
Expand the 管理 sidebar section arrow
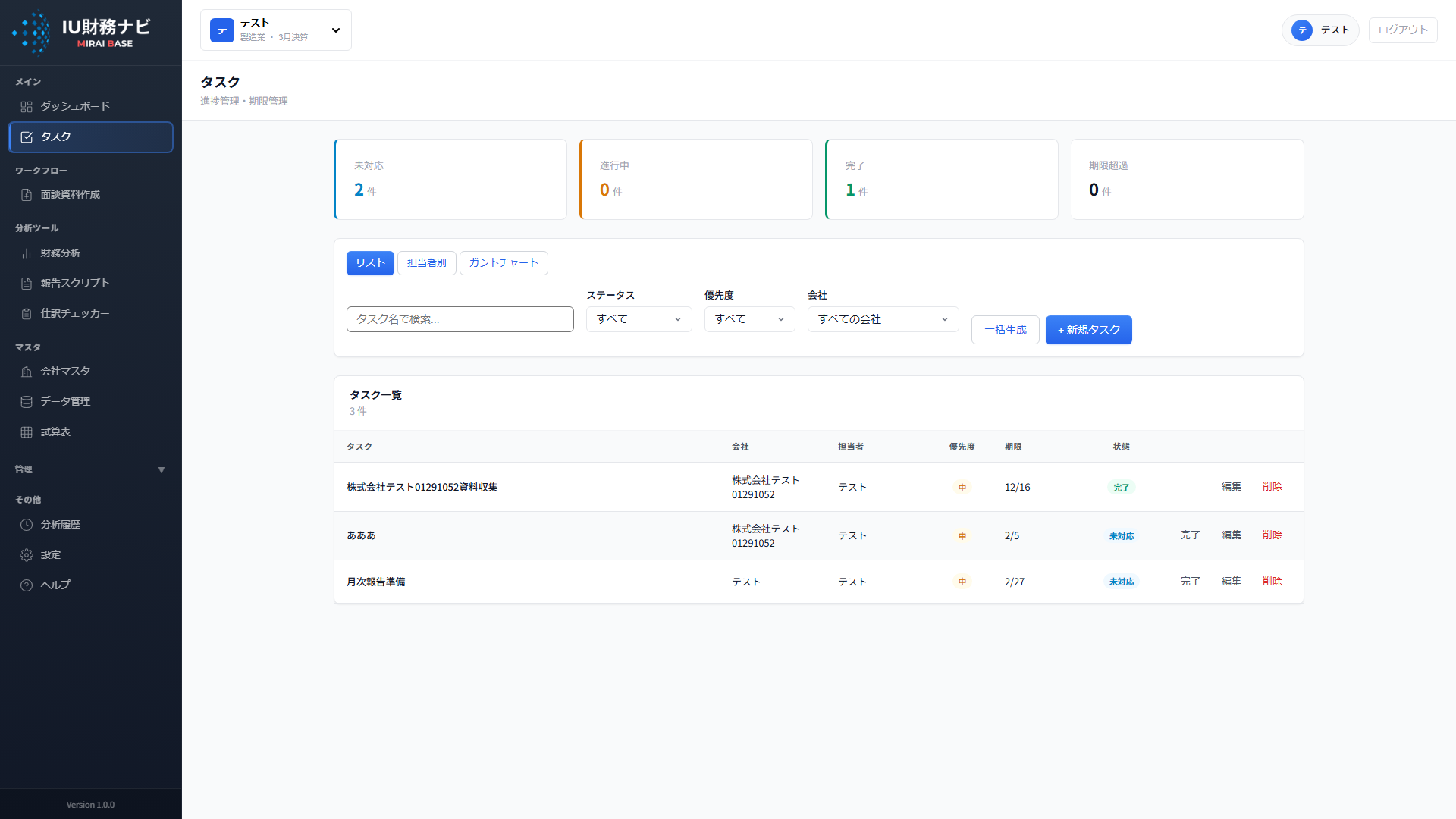[161, 470]
